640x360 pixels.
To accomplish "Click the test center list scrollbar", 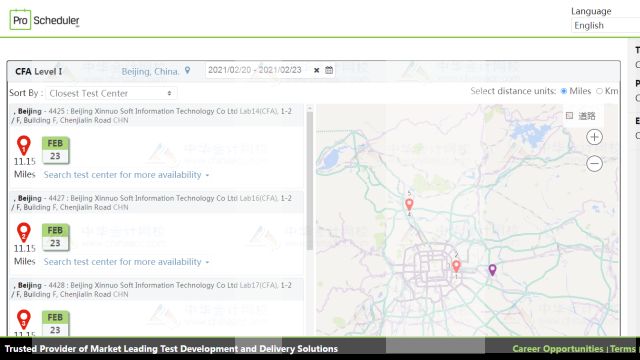I will click(310, 180).
